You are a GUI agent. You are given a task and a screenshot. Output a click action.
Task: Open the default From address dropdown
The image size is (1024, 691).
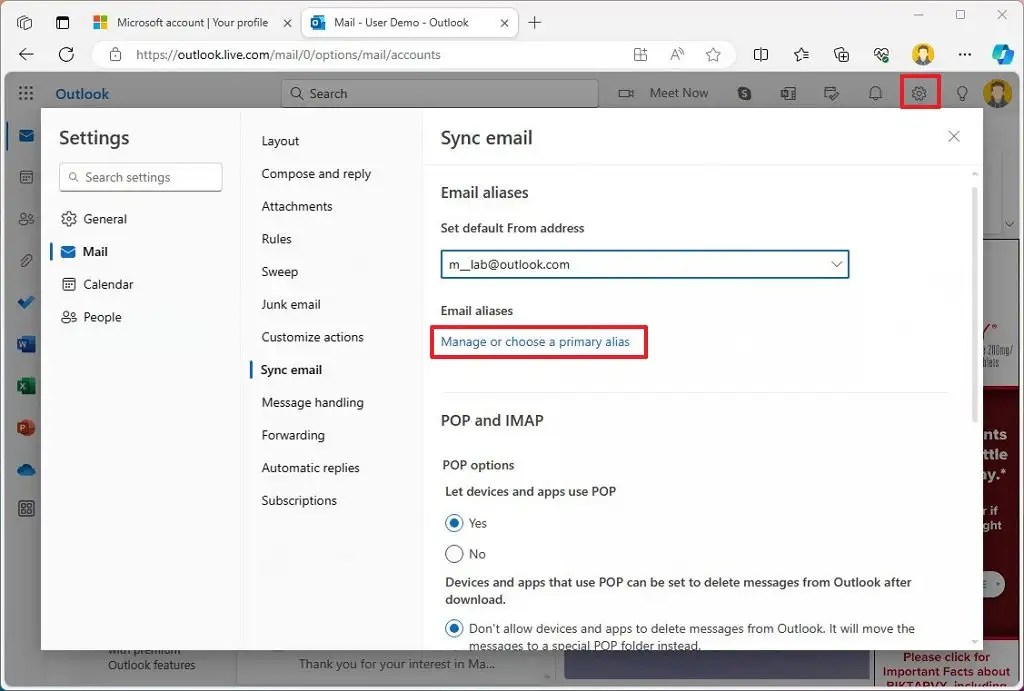pos(836,264)
